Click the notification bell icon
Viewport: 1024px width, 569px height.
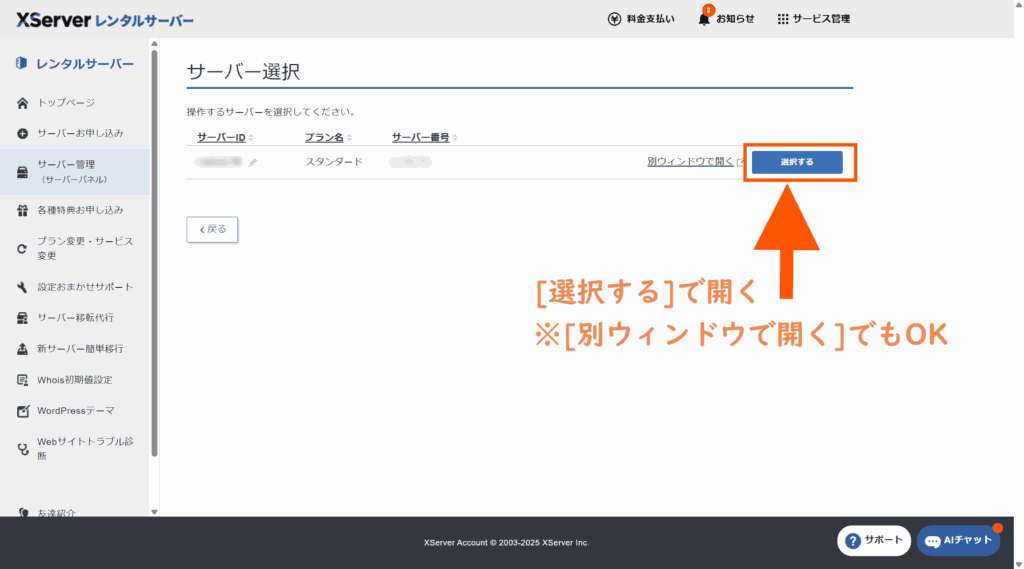[704, 19]
